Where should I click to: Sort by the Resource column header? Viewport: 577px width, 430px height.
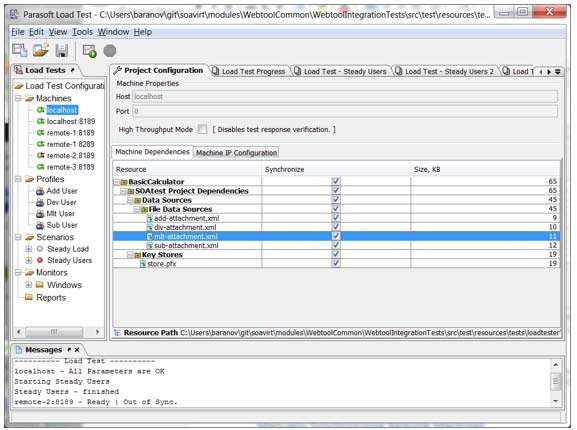[x=187, y=170]
